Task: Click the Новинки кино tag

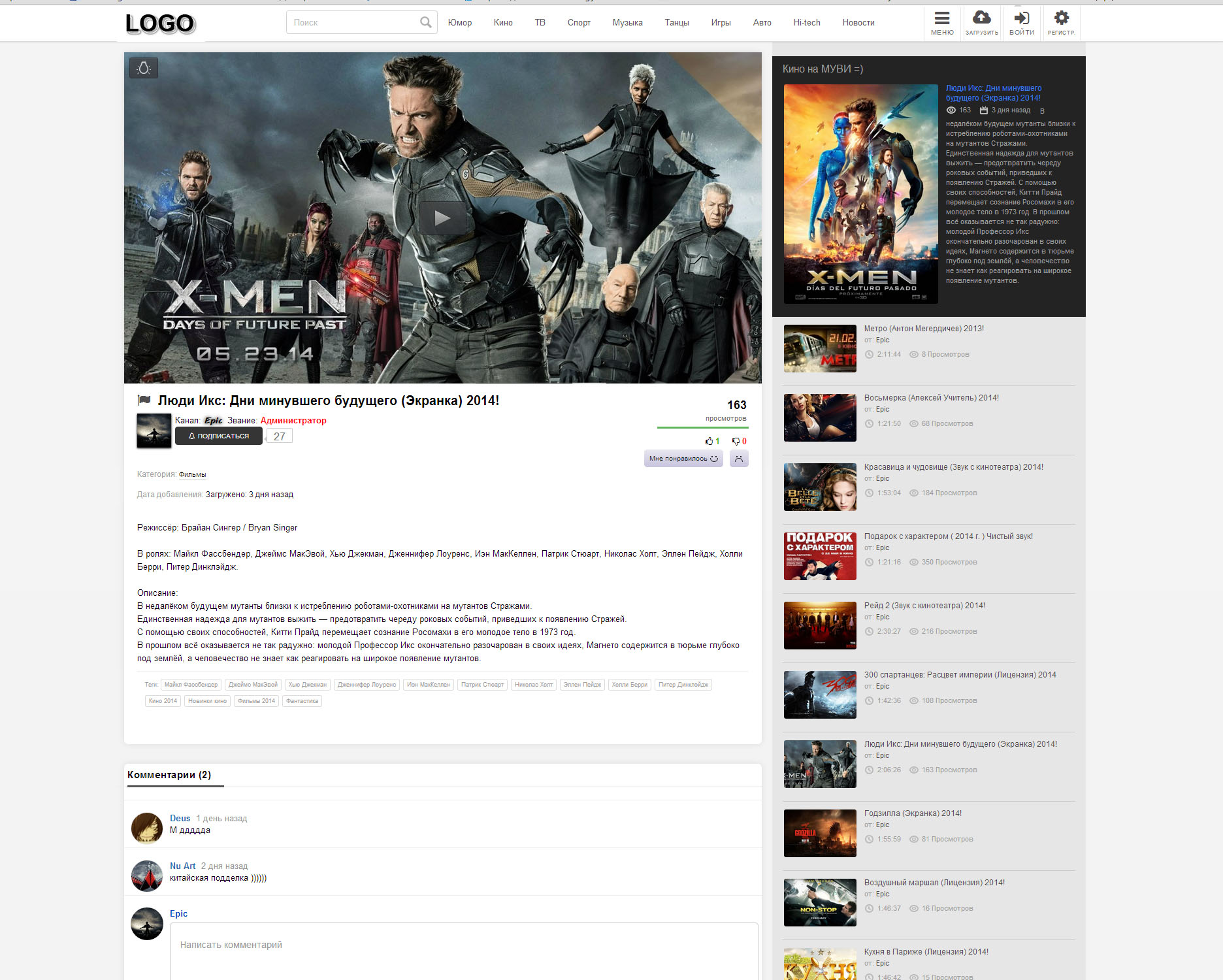Action: coord(207,701)
